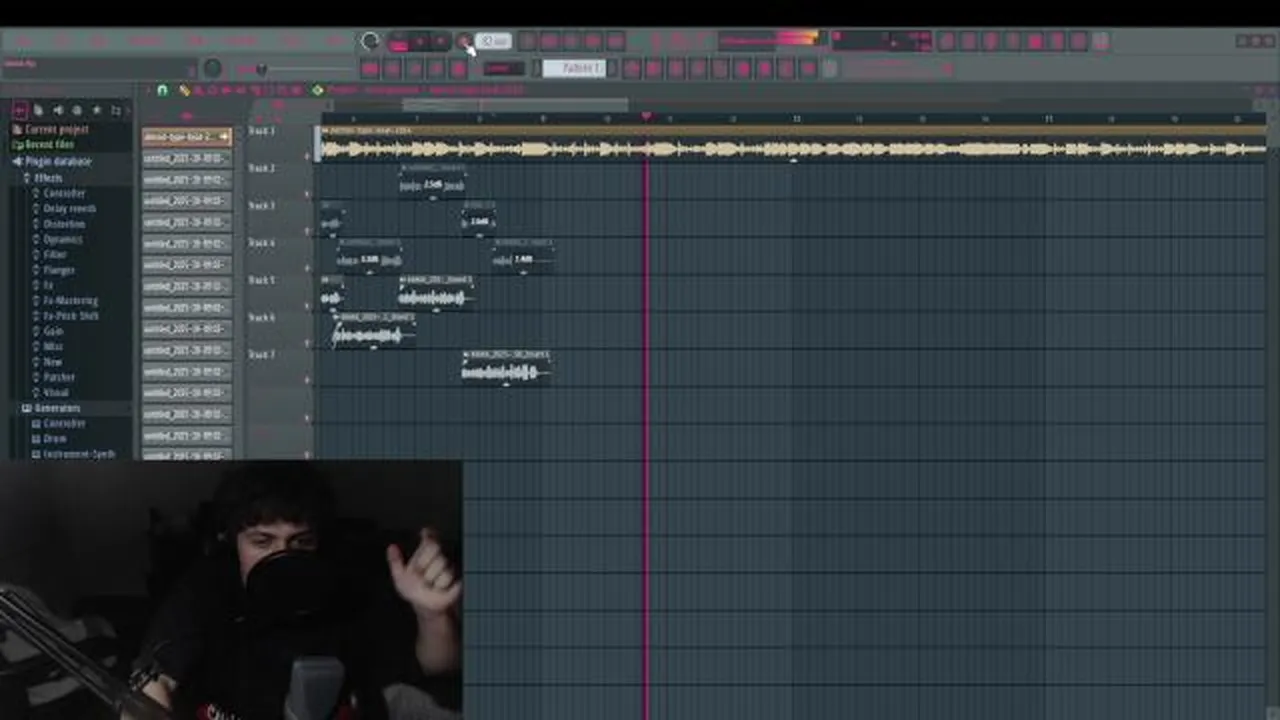Mute Track 2 with its small dot
Screen dimensions: 1280x720
pos(308,194)
